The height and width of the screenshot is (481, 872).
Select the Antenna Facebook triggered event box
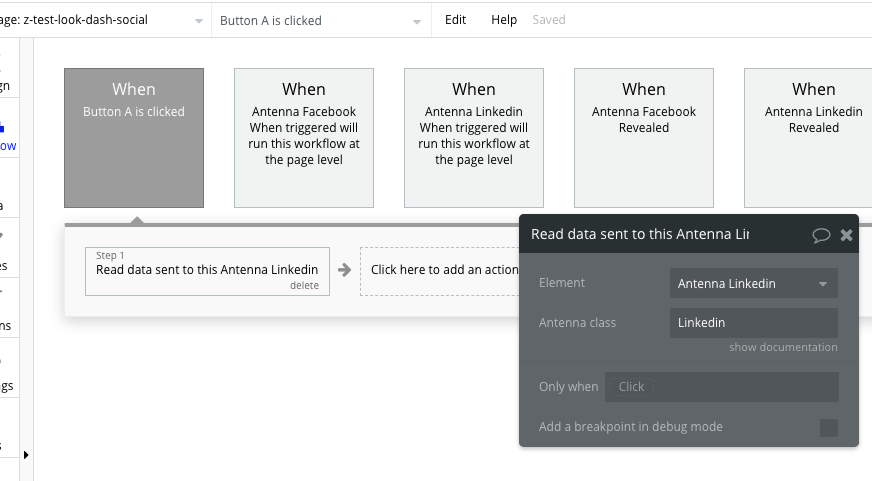click(304, 138)
